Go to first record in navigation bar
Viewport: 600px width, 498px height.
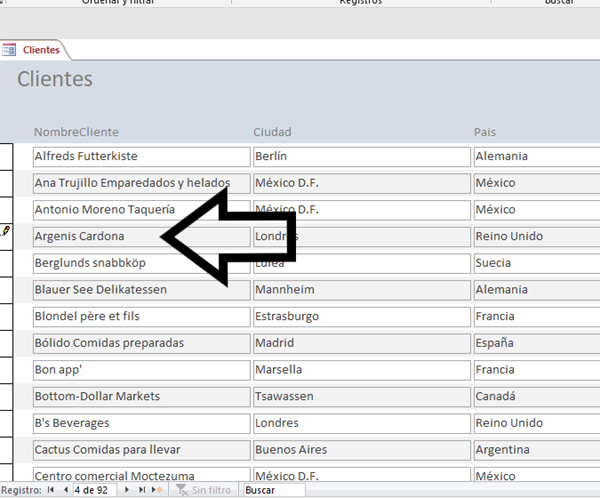(51, 490)
